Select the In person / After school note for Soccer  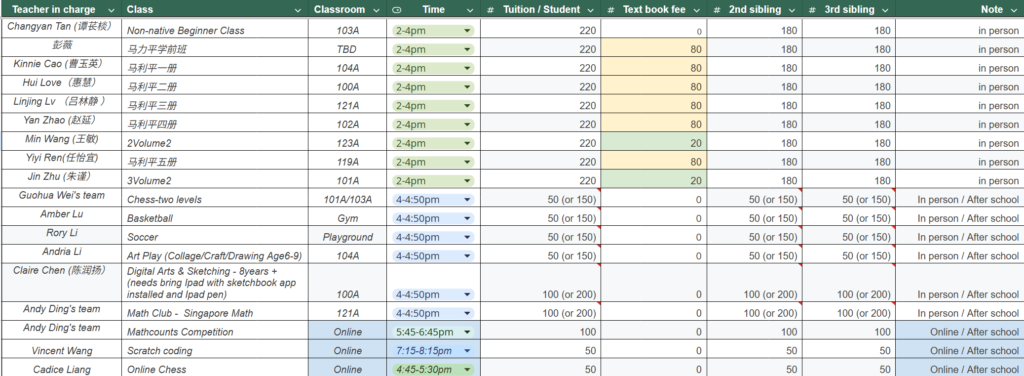coord(960,236)
